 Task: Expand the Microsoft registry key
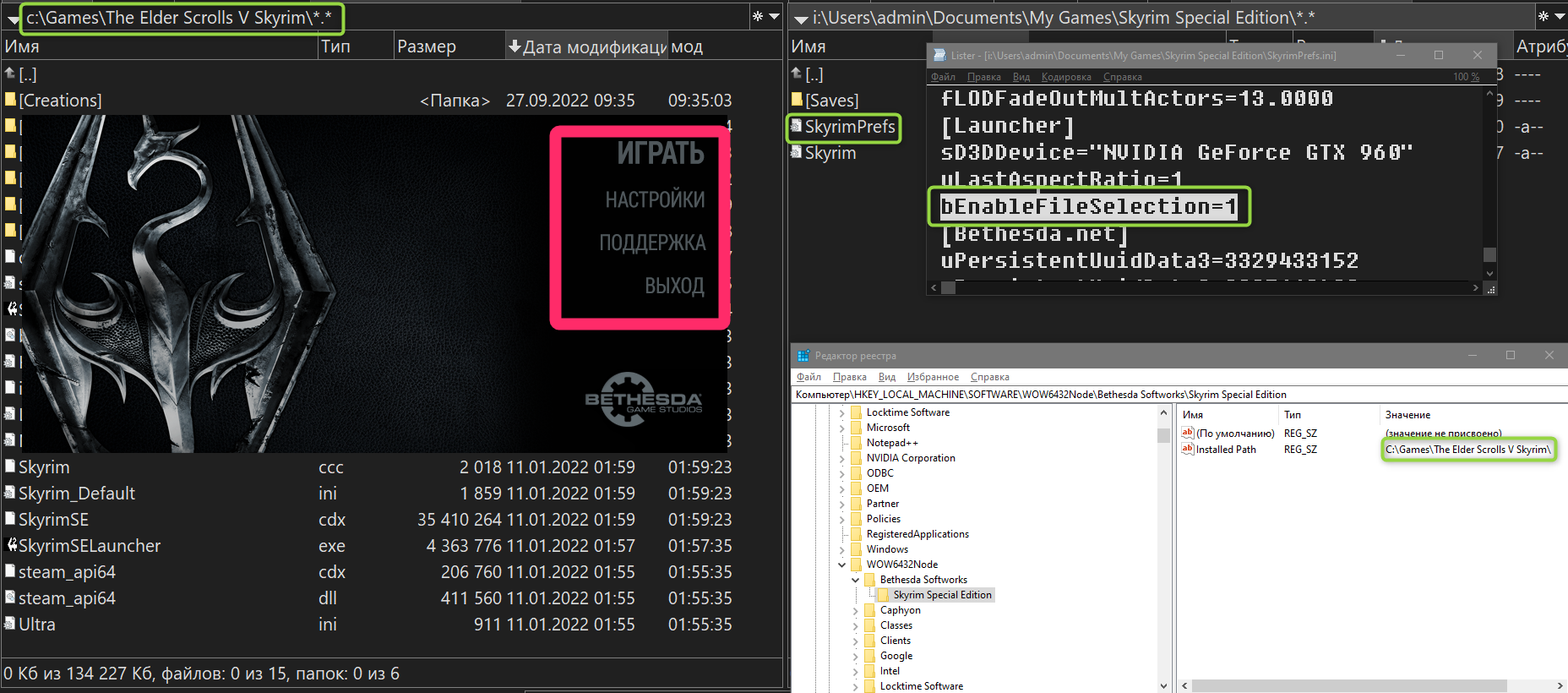(842, 428)
